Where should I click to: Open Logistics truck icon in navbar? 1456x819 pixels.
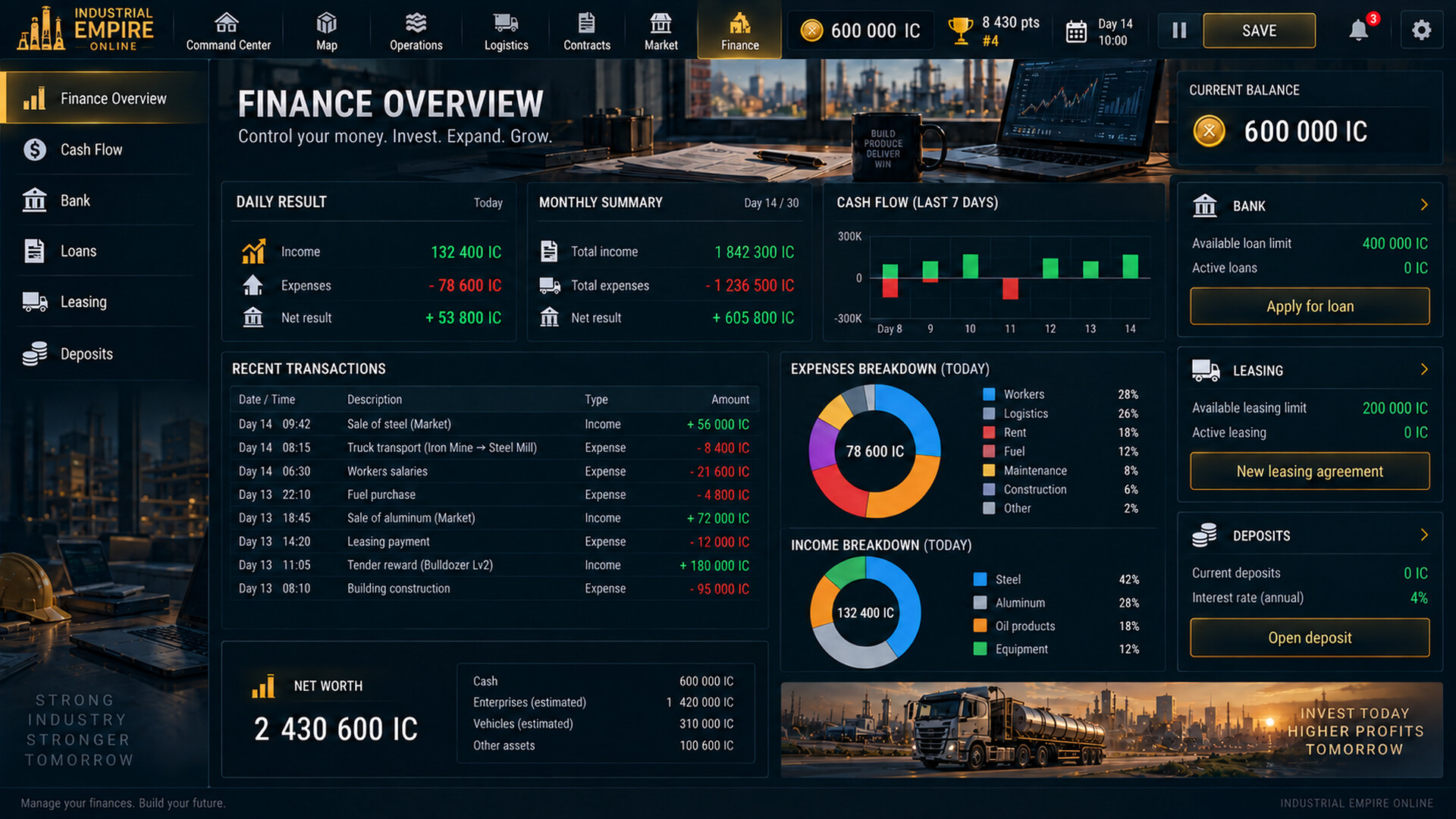[506, 23]
